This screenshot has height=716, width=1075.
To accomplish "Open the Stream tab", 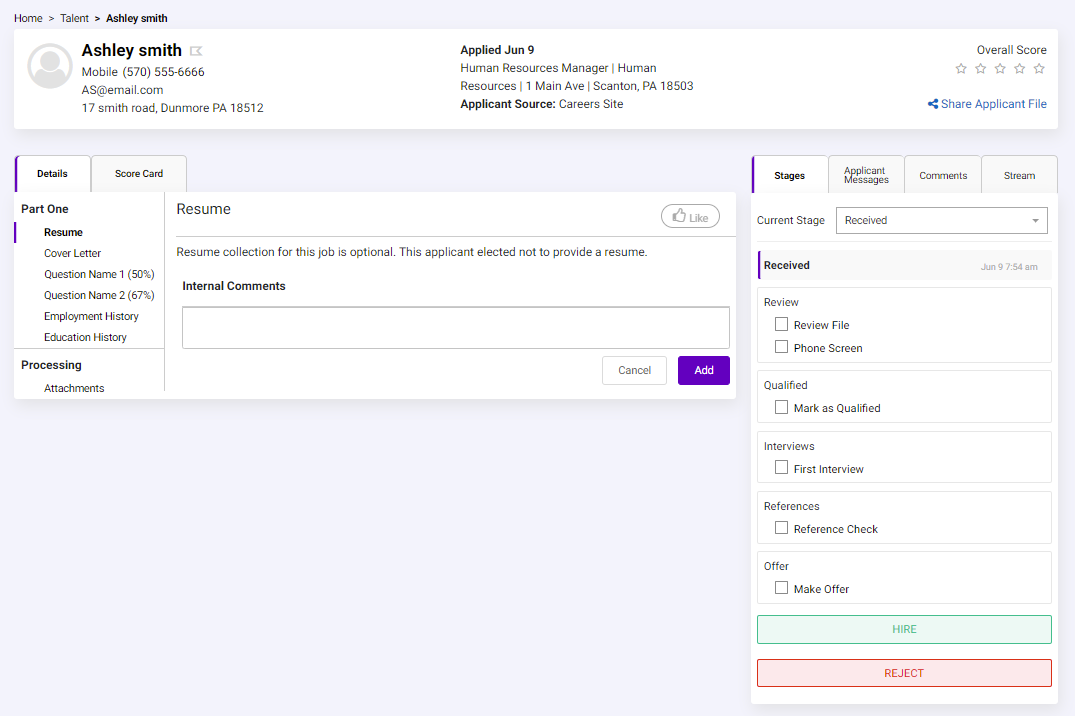I will pyautogui.click(x=1019, y=176).
